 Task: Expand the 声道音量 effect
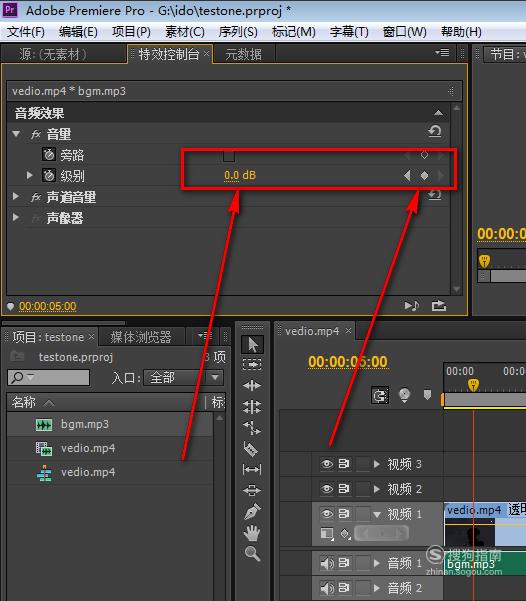pyautogui.click(x=16, y=196)
